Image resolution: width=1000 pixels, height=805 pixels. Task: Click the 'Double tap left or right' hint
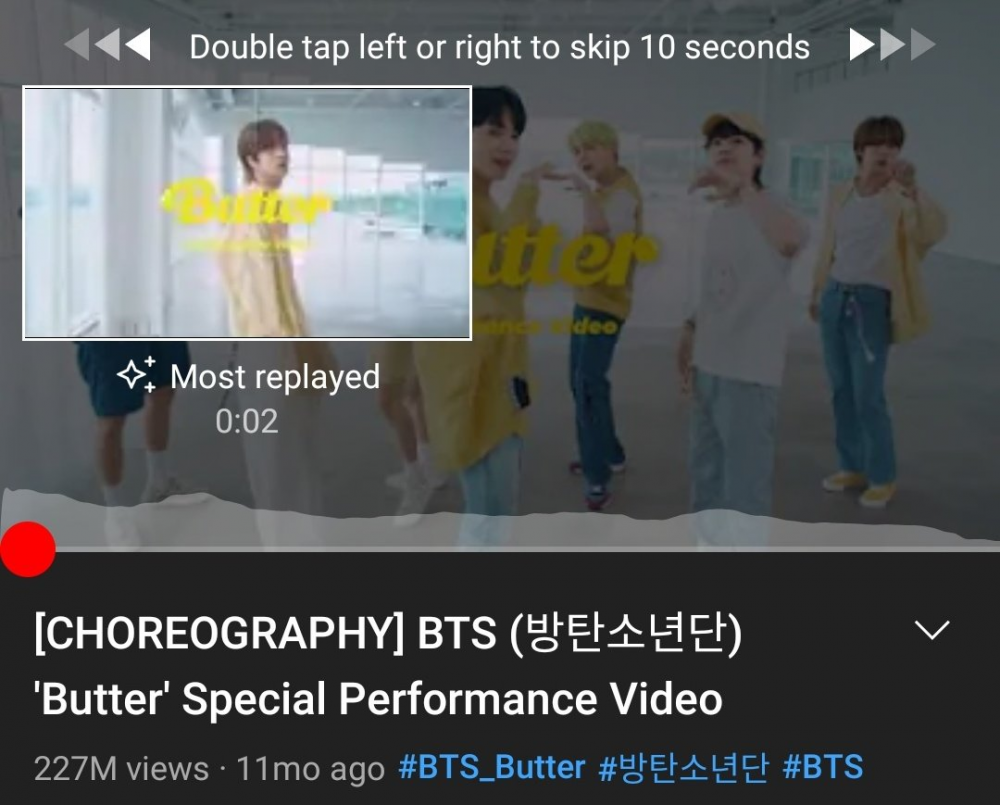(x=500, y=47)
